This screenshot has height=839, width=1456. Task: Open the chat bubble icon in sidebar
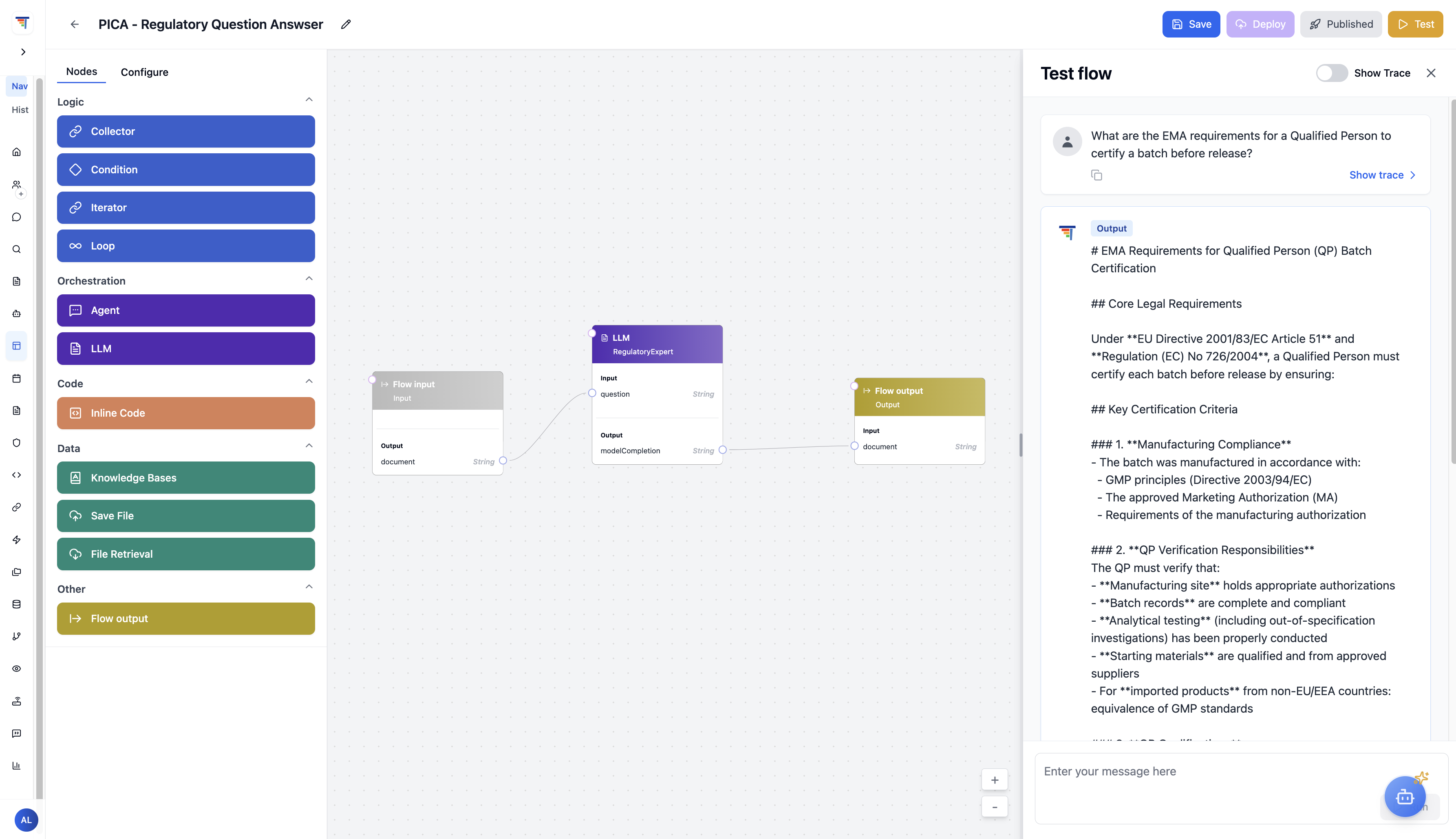17,216
